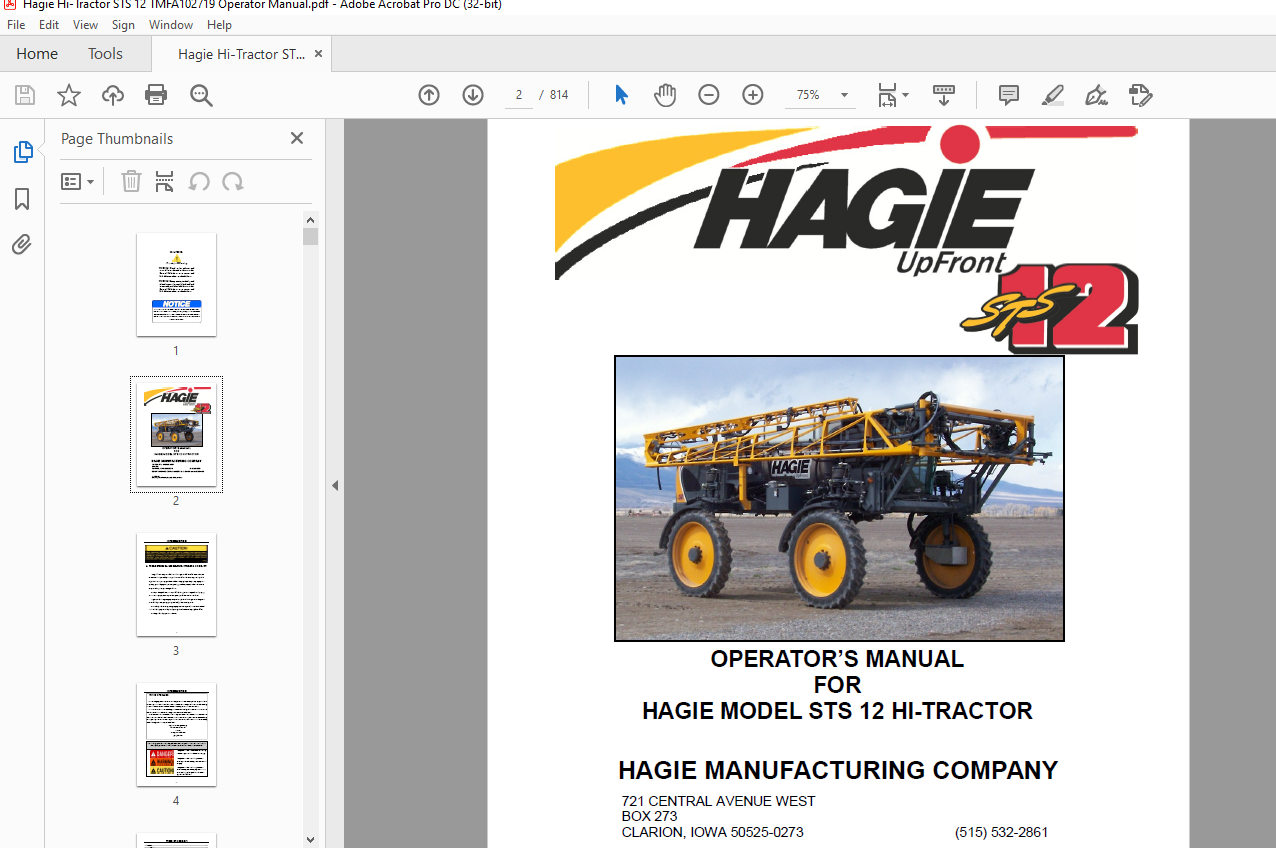
Task: Open the thumbnail options dropdown menu
Action: [78, 182]
